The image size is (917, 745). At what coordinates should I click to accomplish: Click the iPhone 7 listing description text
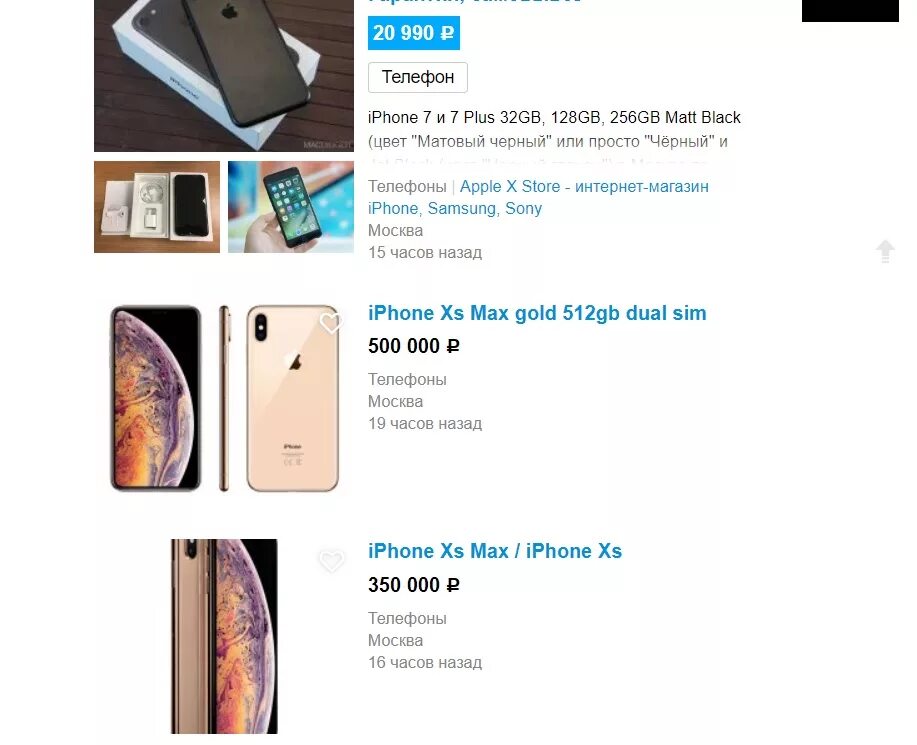pos(554,129)
